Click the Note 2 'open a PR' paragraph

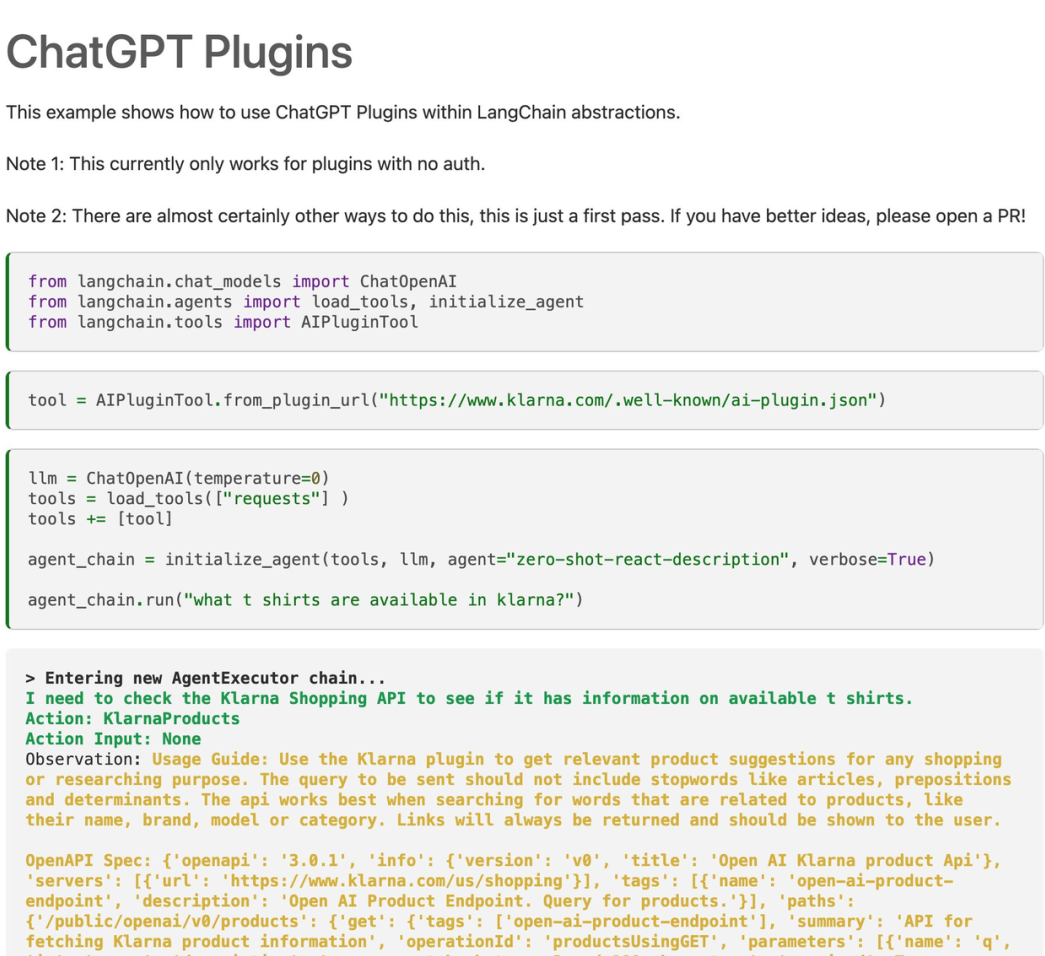515,216
